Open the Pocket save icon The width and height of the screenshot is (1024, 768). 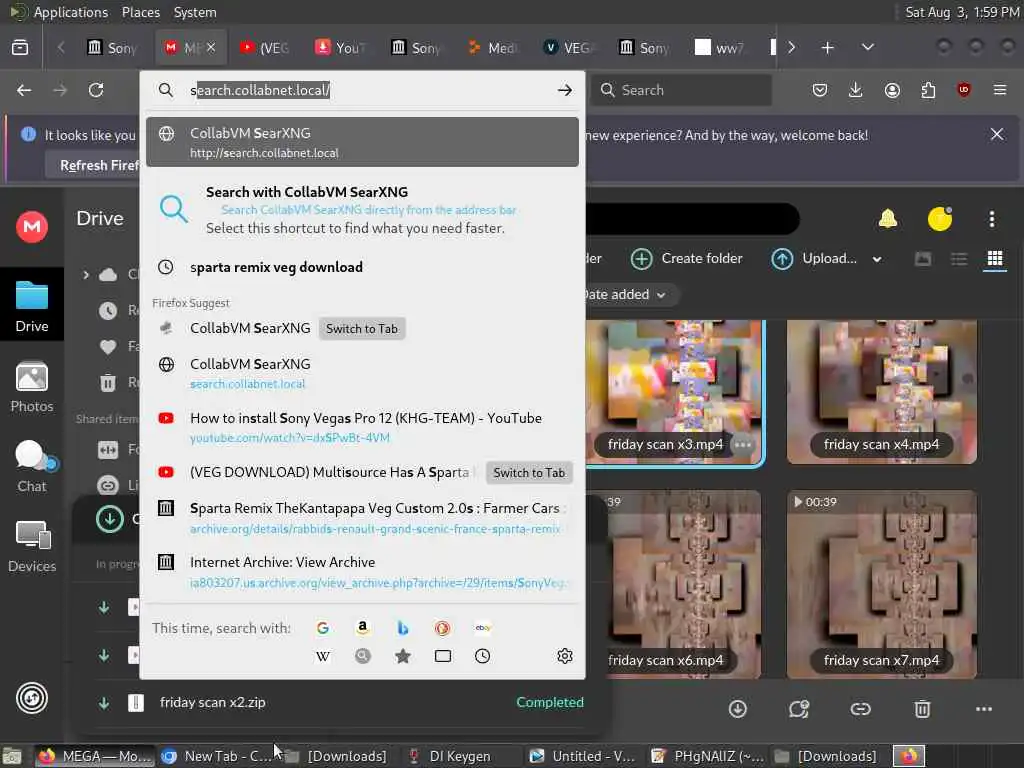820,90
